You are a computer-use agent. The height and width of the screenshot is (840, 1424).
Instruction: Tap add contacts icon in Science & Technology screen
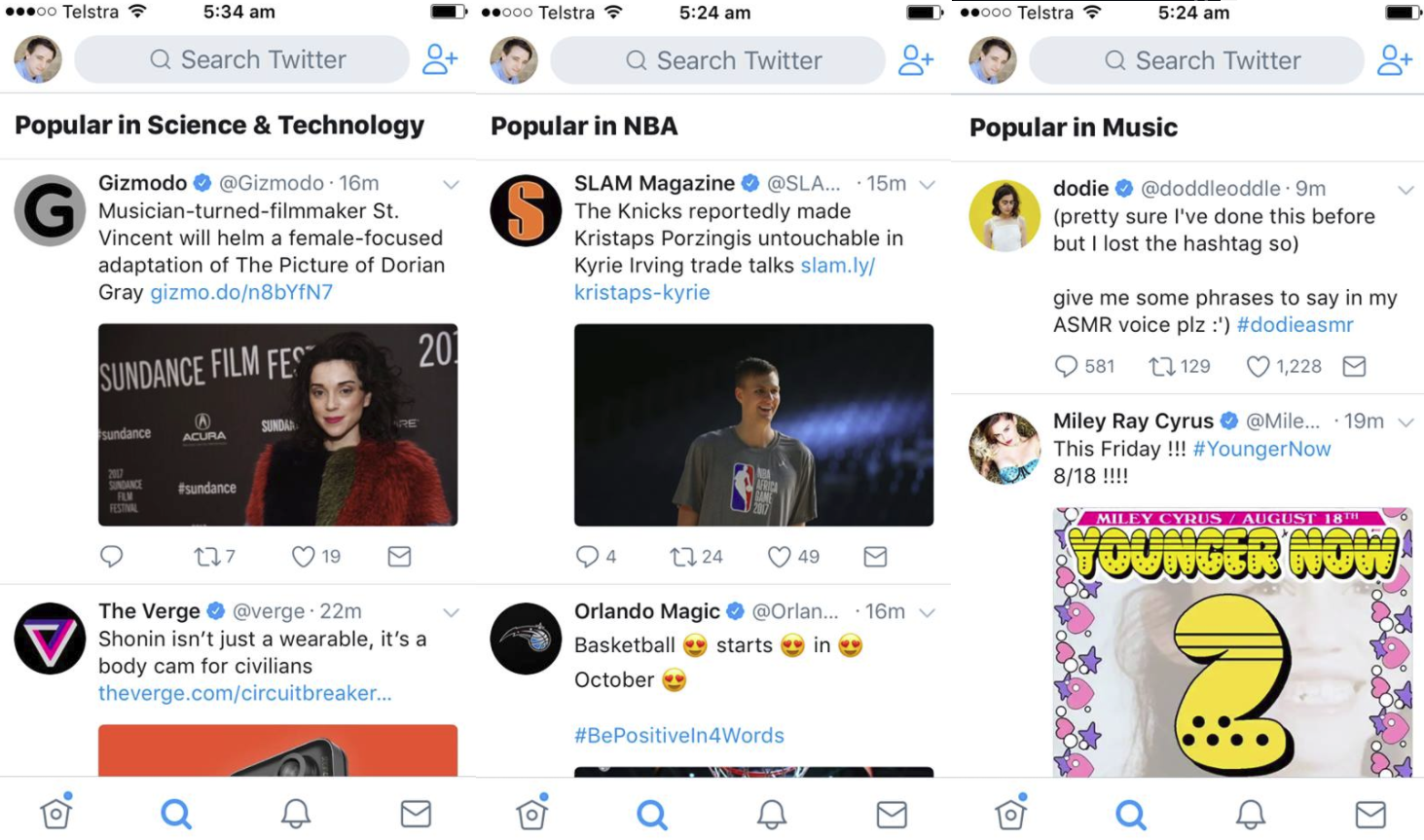pyautogui.click(x=440, y=59)
